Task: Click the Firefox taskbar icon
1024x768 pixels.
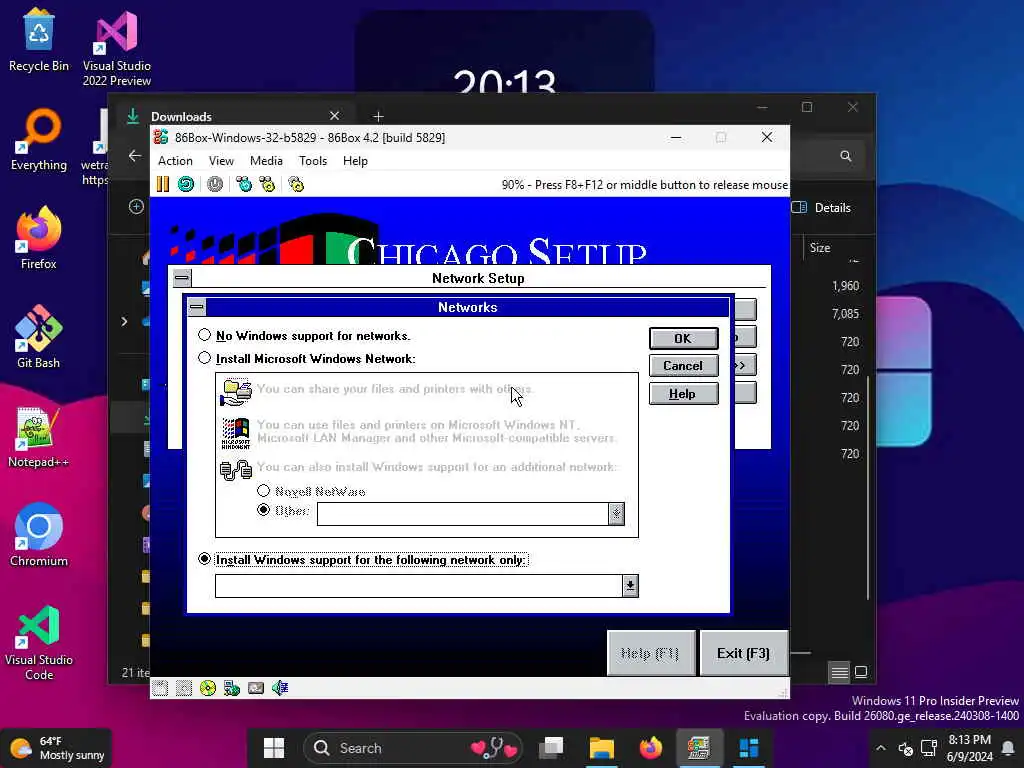Action: (x=650, y=748)
